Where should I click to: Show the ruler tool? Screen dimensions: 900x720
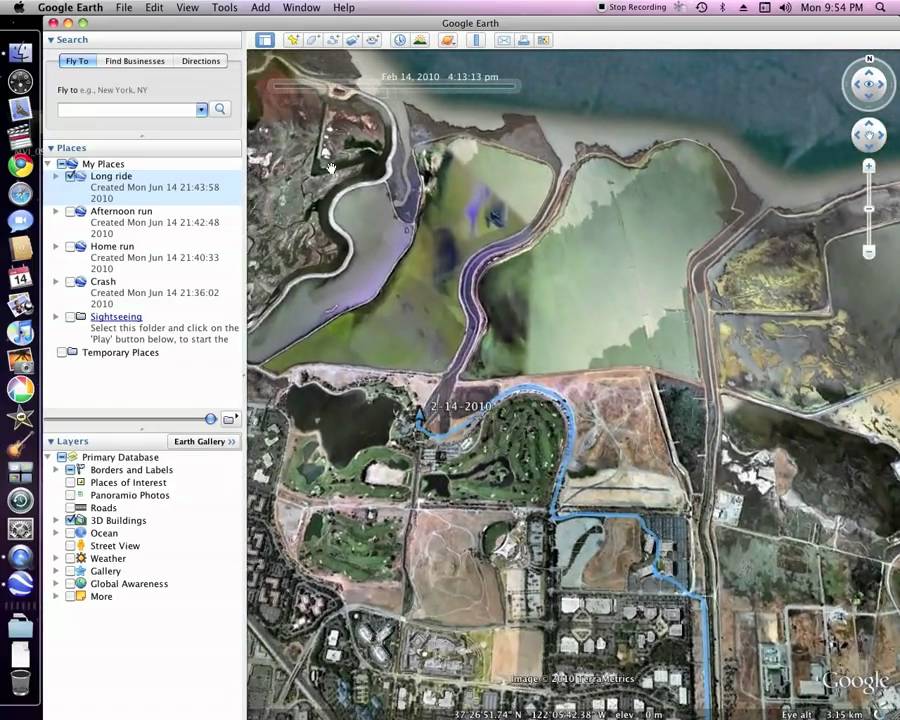(476, 40)
